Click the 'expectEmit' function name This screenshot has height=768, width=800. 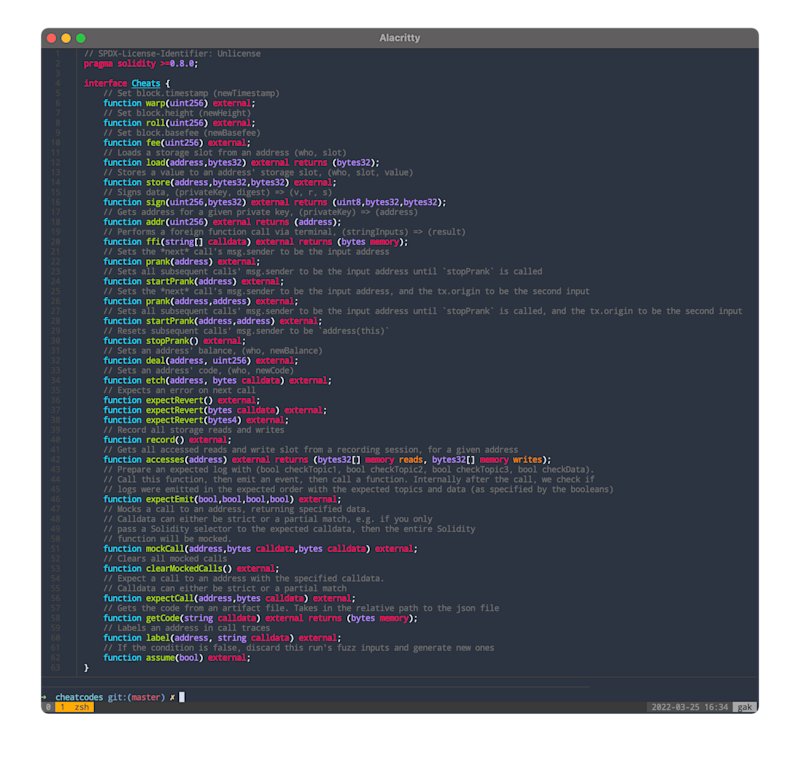[170, 500]
